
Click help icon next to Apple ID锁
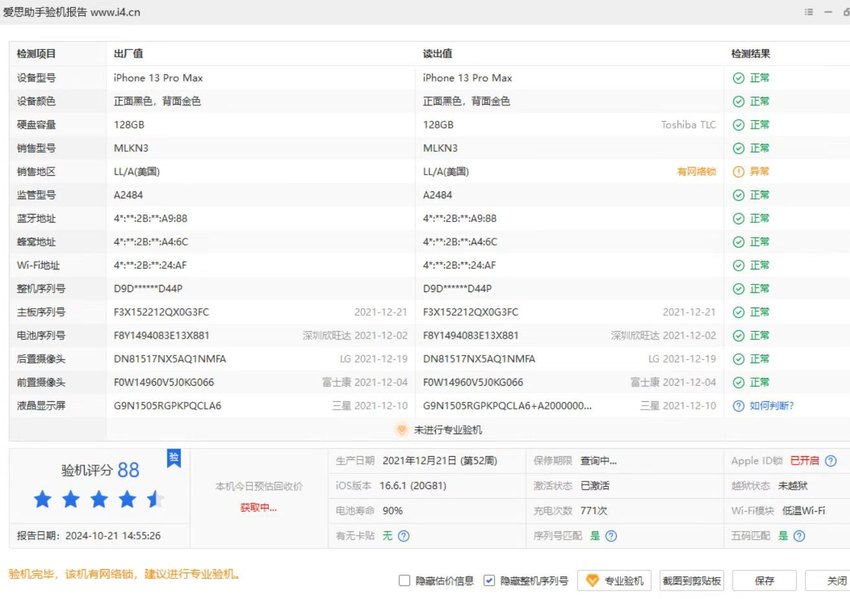[x=830, y=461]
